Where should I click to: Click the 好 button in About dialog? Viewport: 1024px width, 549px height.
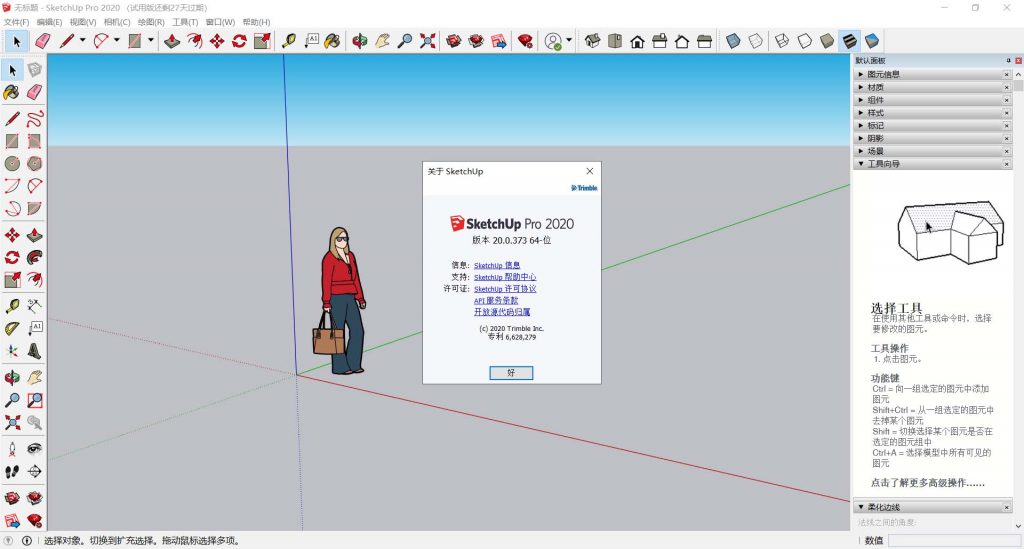click(x=511, y=372)
